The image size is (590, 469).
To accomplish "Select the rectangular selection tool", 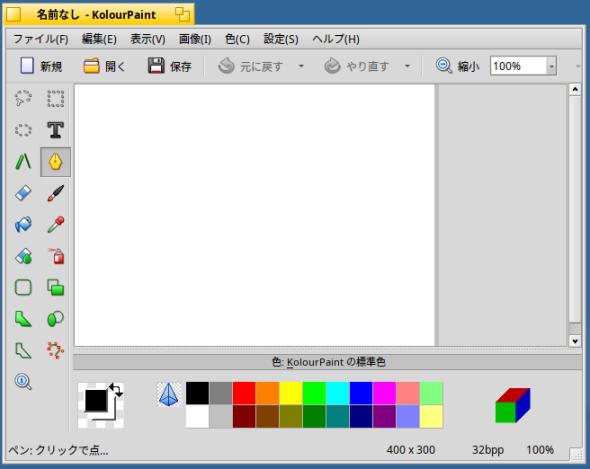I will (55, 99).
